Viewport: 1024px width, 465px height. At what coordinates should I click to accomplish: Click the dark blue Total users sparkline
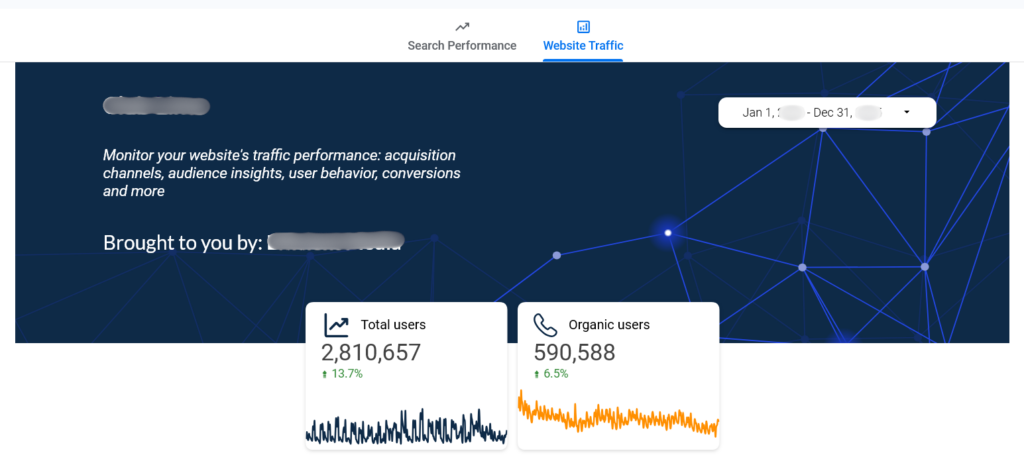(x=406, y=426)
